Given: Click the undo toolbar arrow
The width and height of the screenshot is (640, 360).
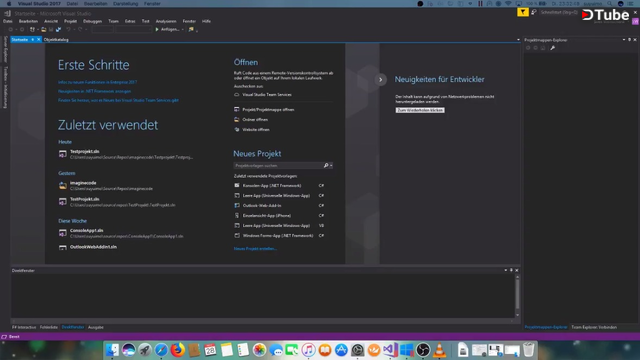Looking at the screenshot, I should pos(69,29).
